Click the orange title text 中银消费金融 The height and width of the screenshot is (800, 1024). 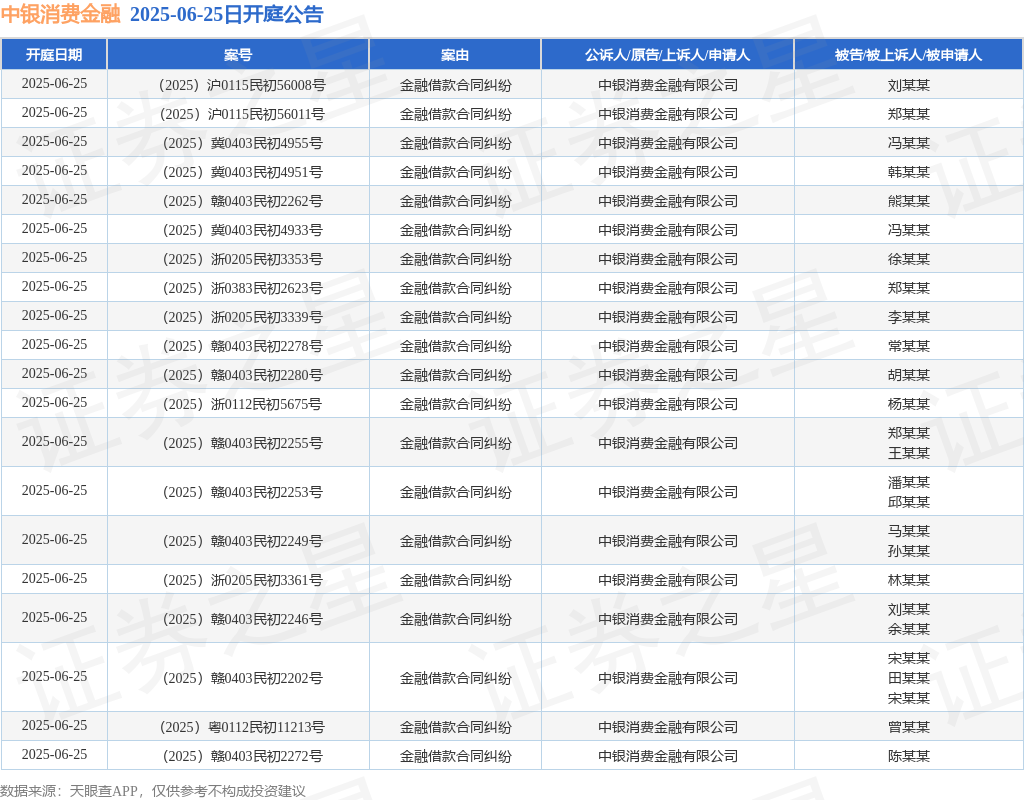tap(61, 14)
